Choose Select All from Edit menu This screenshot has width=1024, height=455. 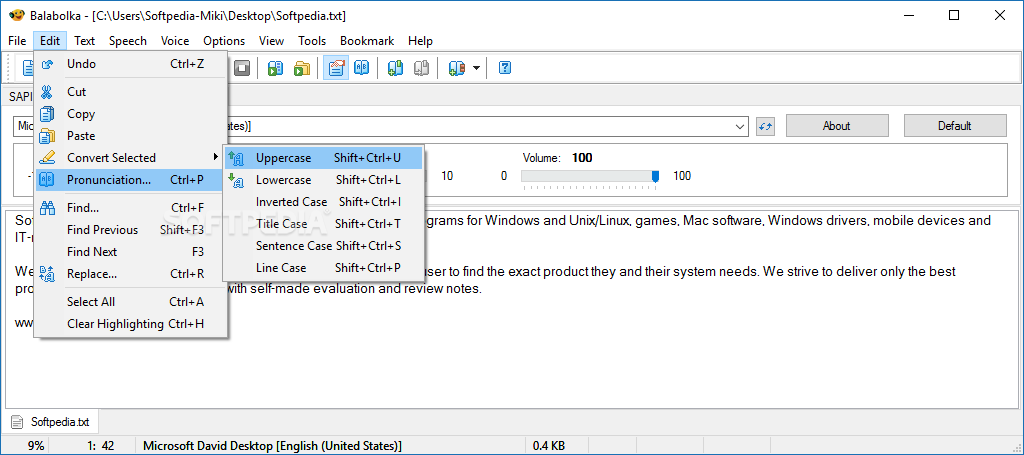pos(131,302)
